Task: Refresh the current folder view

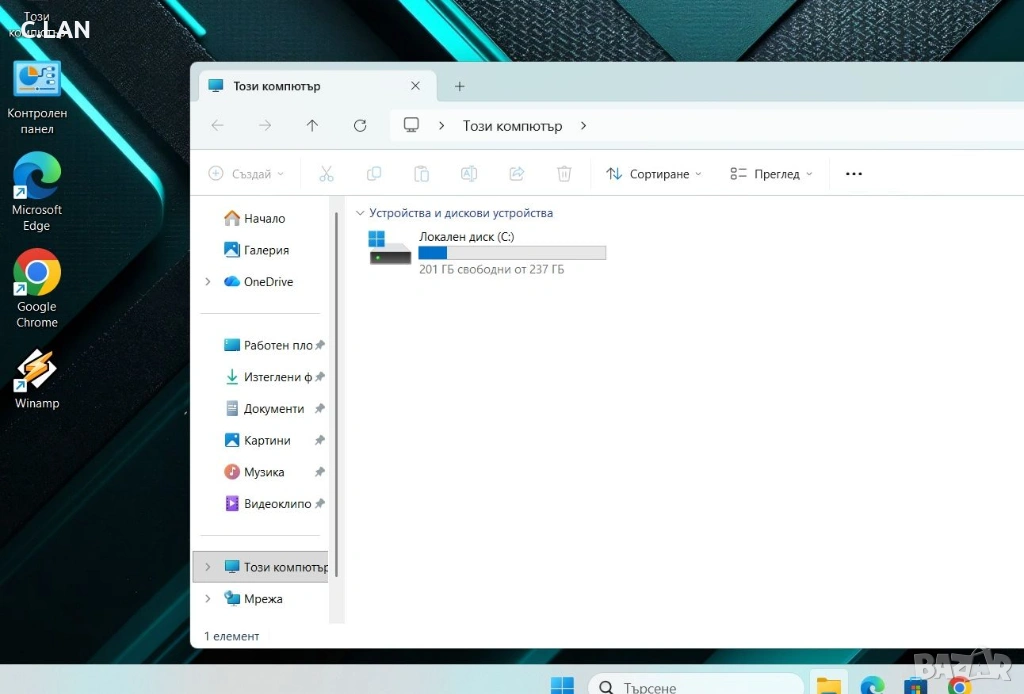Action: click(360, 126)
